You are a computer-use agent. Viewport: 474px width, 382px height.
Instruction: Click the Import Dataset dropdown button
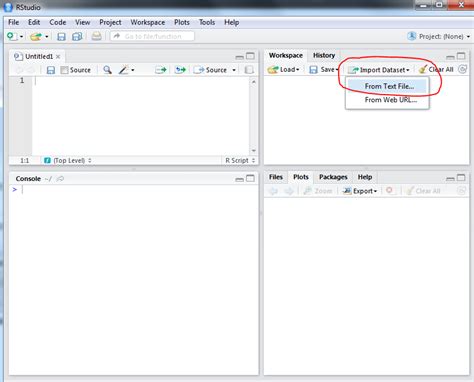tap(379, 70)
